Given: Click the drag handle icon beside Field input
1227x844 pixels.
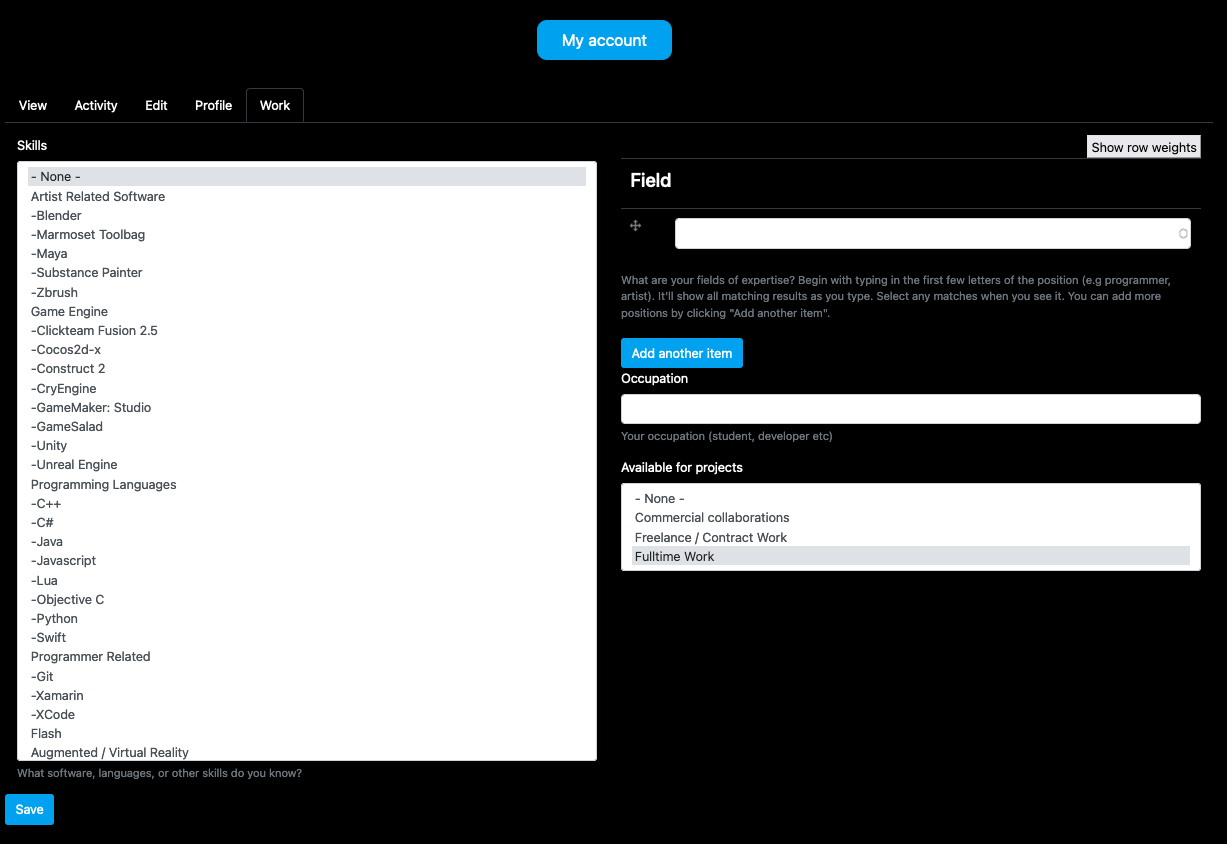Looking at the screenshot, I should point(635,226).
